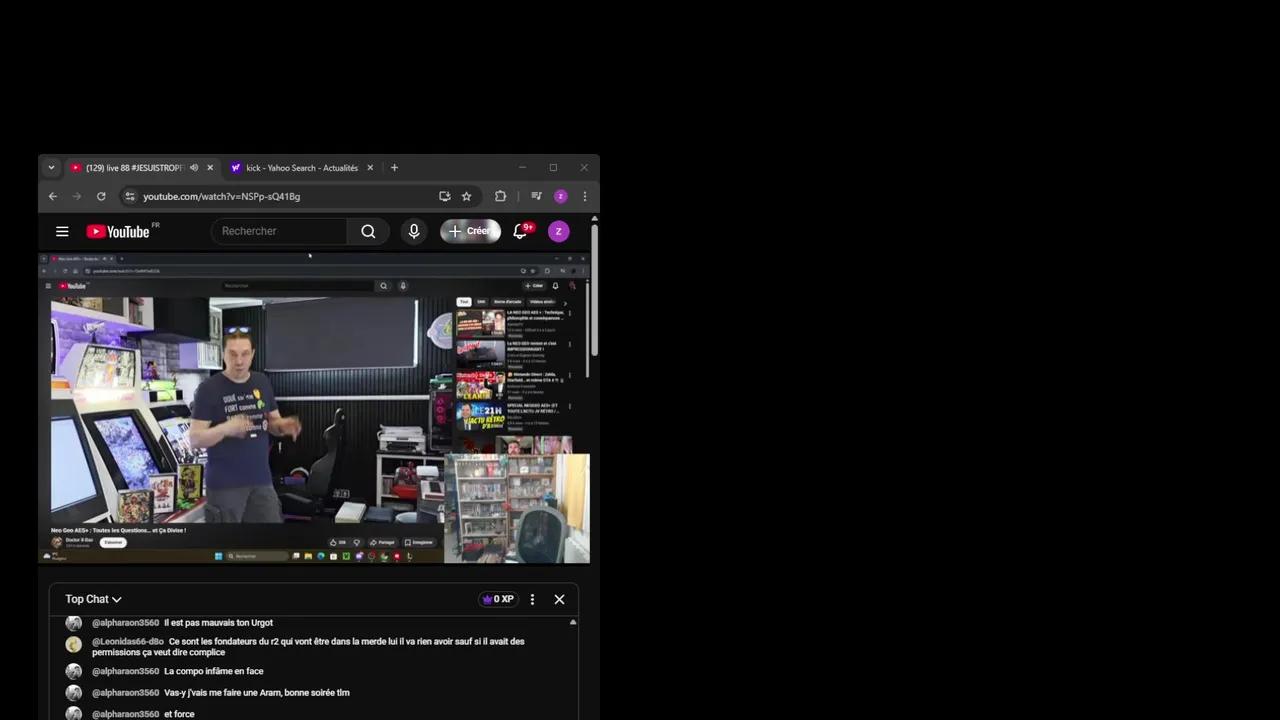Switch to the live 88 #JESUISTROP YouTube tab
This screenshot has width=1280, height=720.
click(x=134, y=168)
